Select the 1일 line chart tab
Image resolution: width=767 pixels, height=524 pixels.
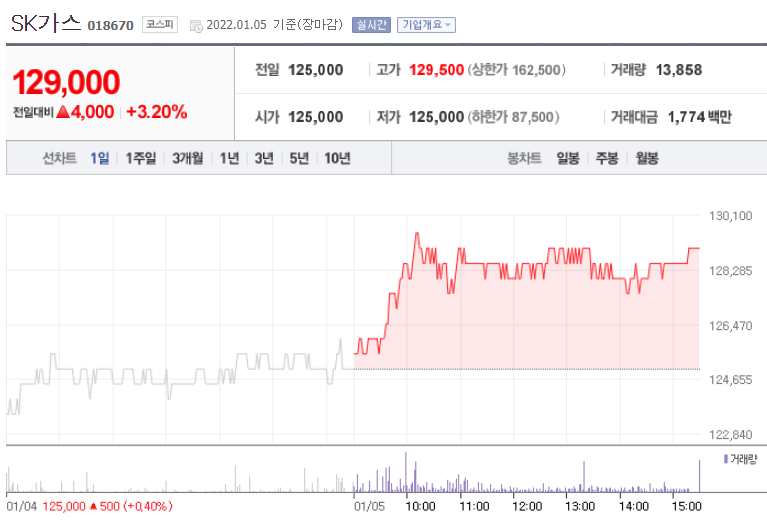[100, 158]
